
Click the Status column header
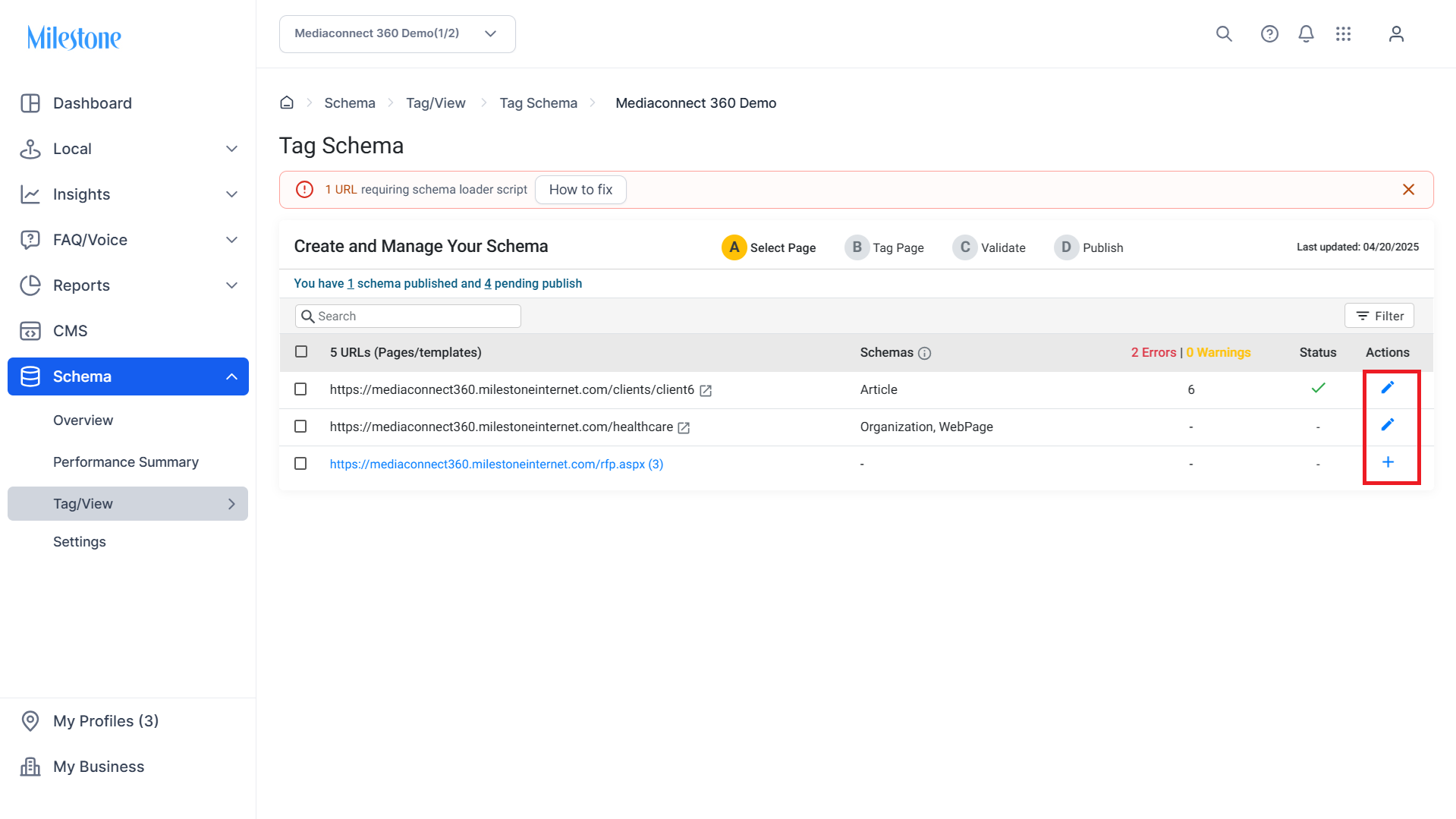click(1318, 352)
